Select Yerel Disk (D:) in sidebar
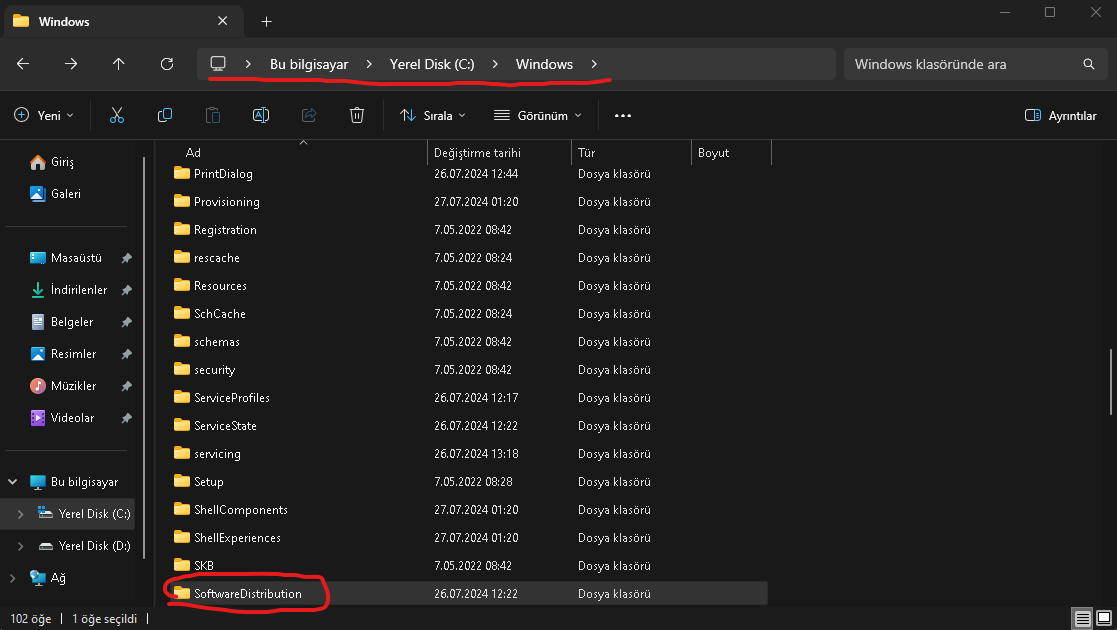Screen dimensions: 1117x630 pos(84,546)
